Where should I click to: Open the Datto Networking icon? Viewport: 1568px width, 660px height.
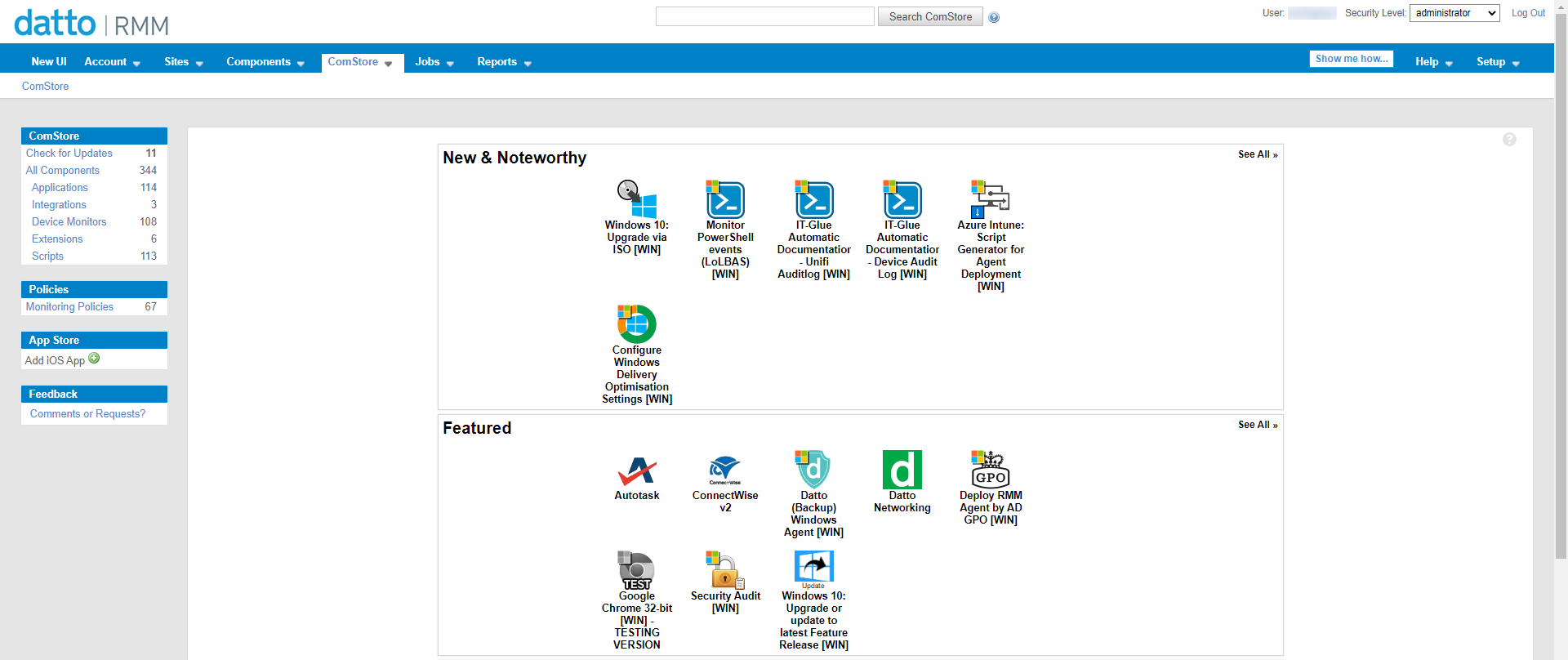tap(902, 470)
